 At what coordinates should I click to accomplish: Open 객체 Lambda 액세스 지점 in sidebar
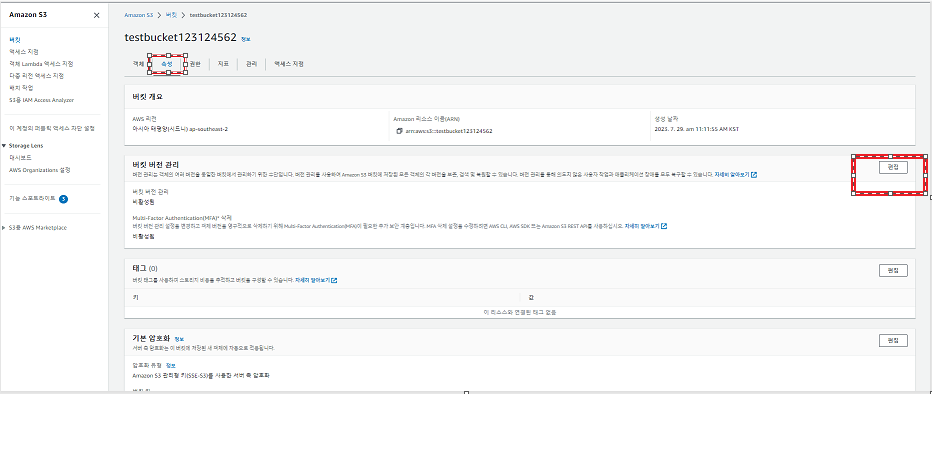pos(41,64)
